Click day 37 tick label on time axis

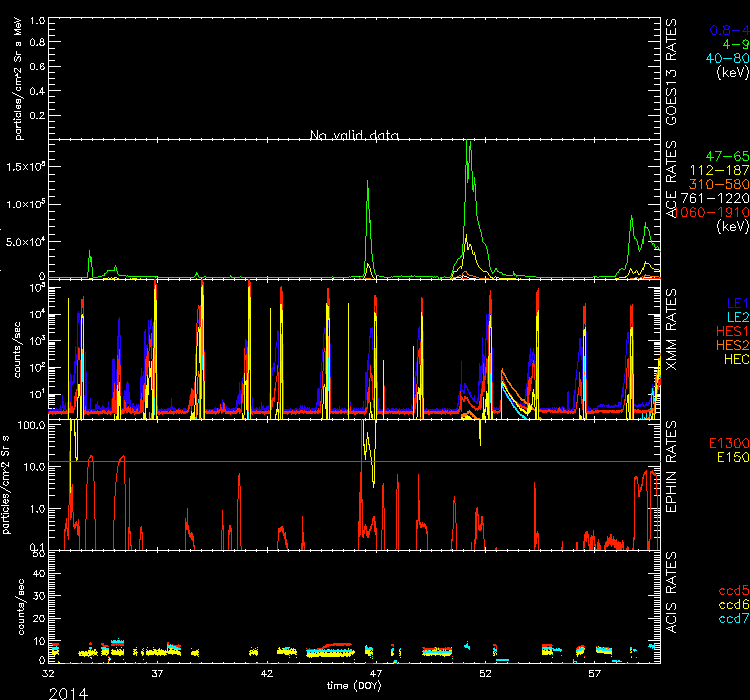click(x=157, y=674)
